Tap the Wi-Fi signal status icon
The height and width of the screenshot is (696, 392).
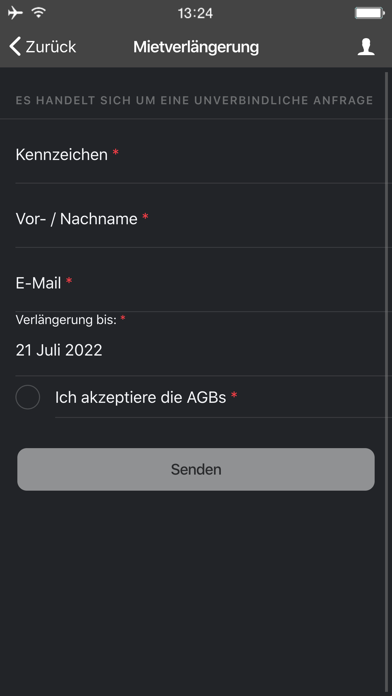click(39, 13)
